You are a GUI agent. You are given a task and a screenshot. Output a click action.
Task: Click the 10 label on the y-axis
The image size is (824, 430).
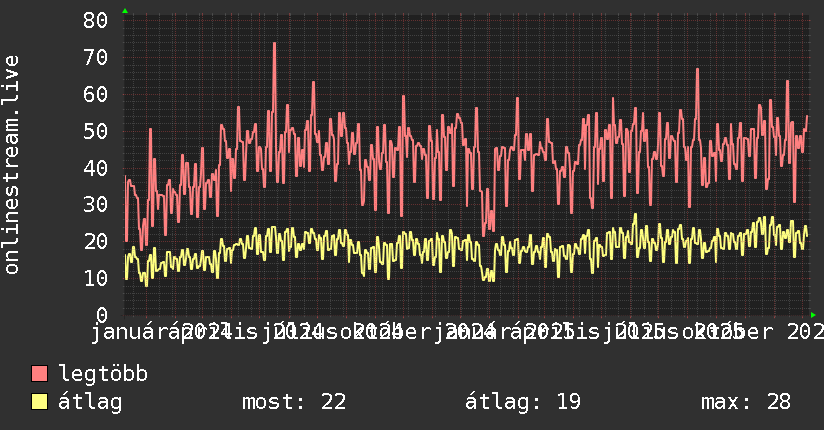pyautogui.click(x=95, y=278)
